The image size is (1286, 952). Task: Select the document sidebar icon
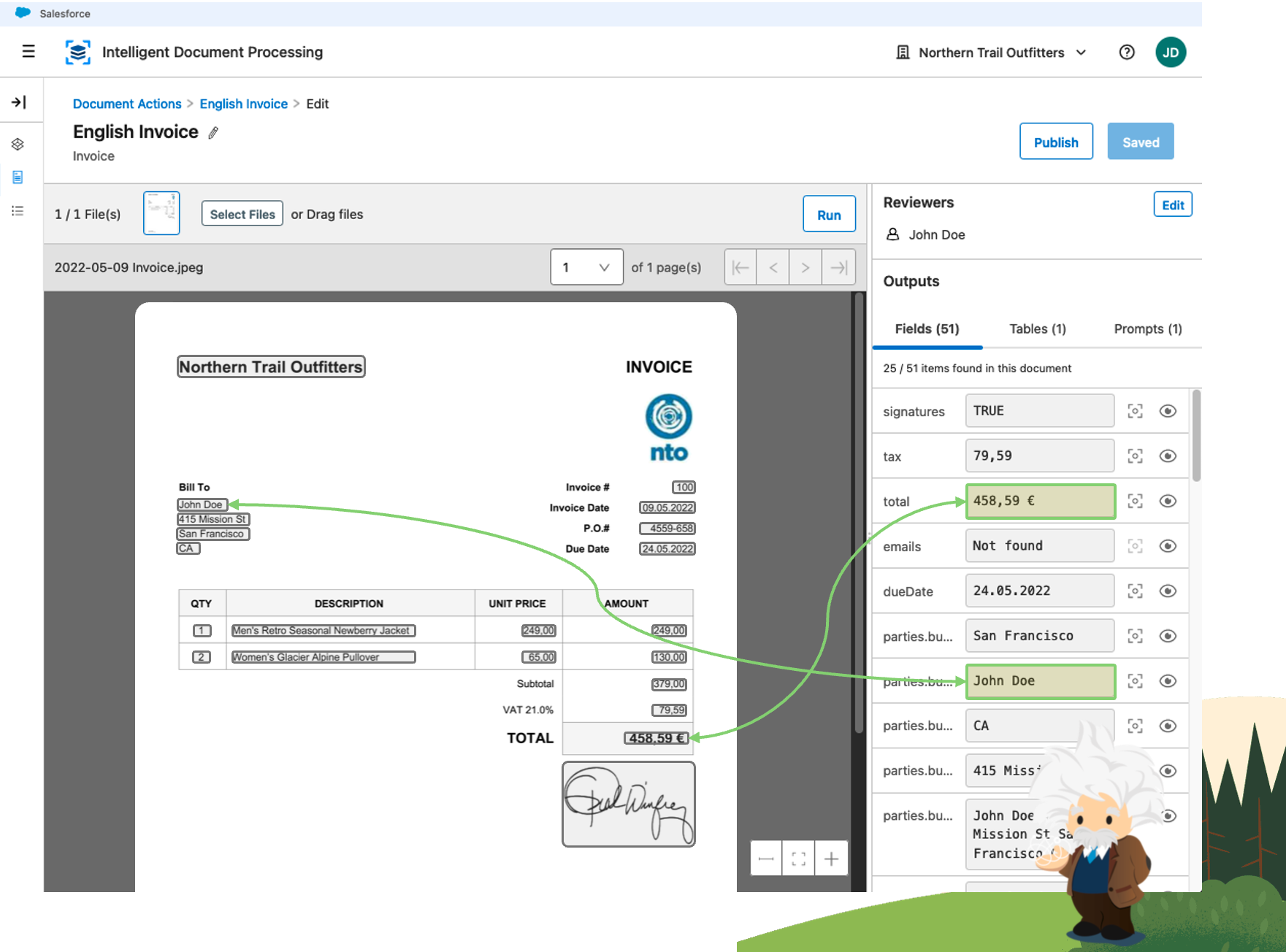tap(18, 177)
